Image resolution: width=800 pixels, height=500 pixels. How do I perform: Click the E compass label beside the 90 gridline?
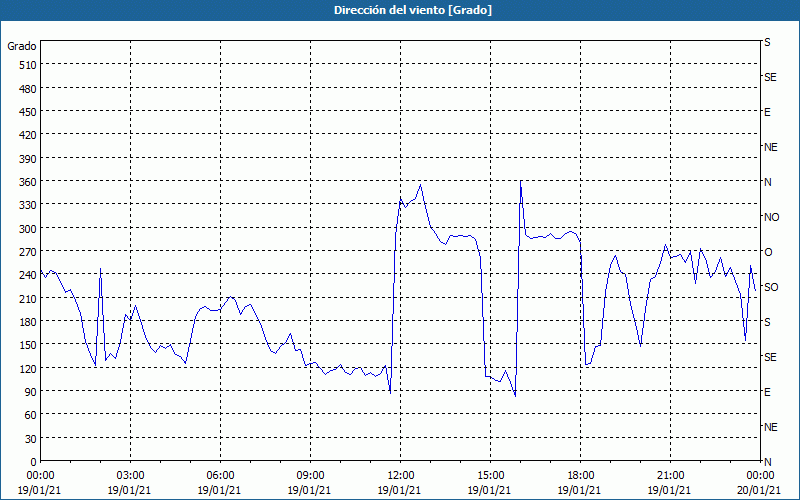tap(767, 392)
